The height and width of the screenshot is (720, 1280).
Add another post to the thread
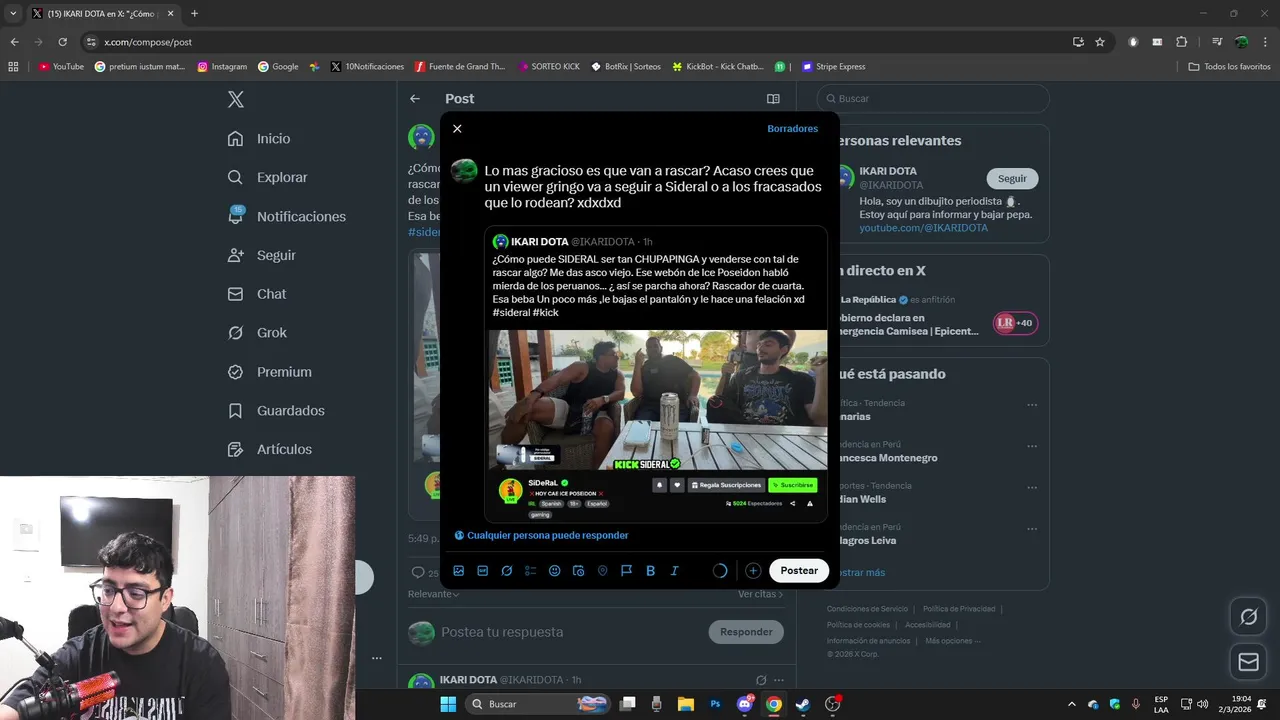click(753, 571)
